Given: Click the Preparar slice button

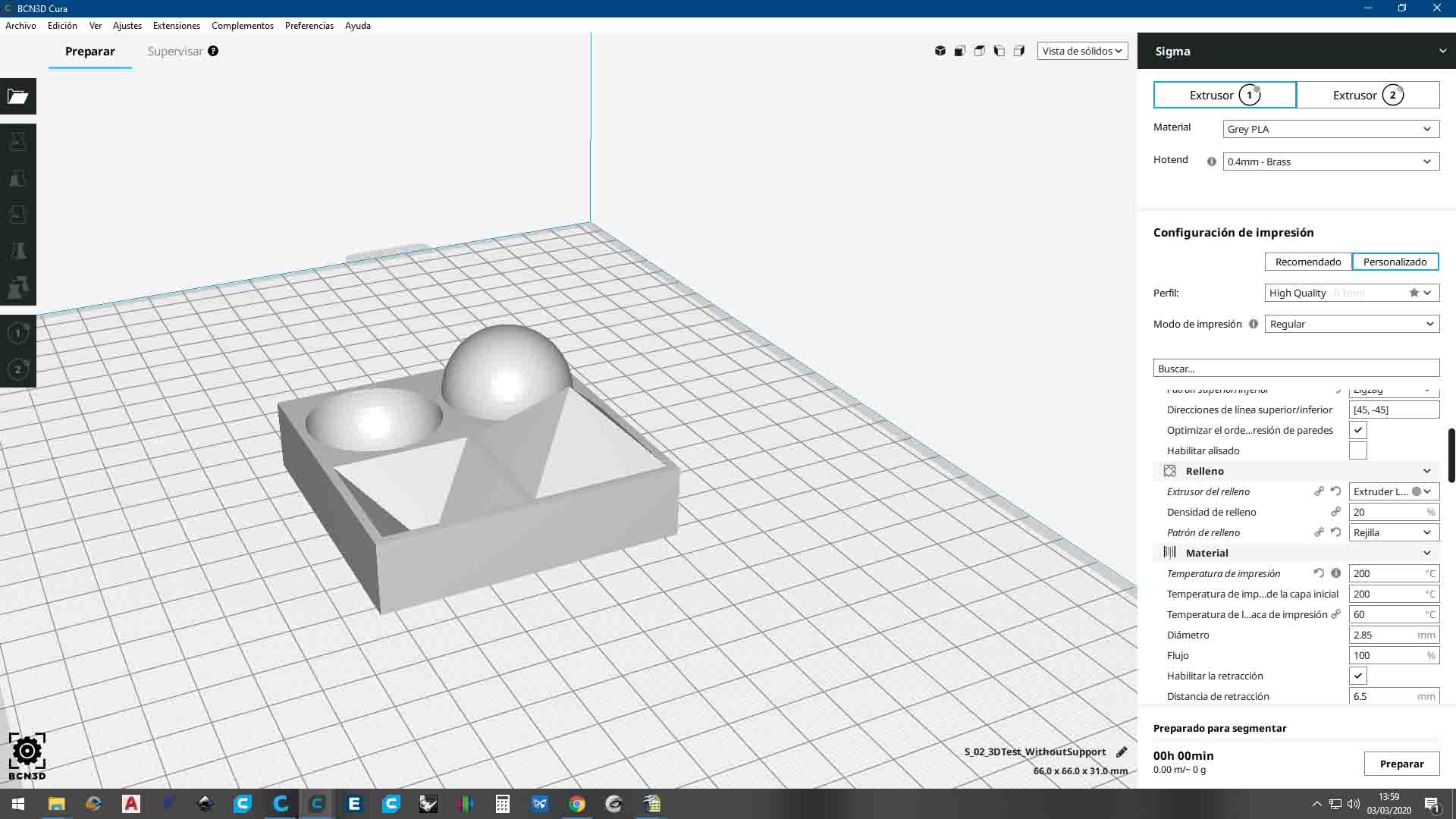Looking at the screenshot, I should pos(1401,764).
